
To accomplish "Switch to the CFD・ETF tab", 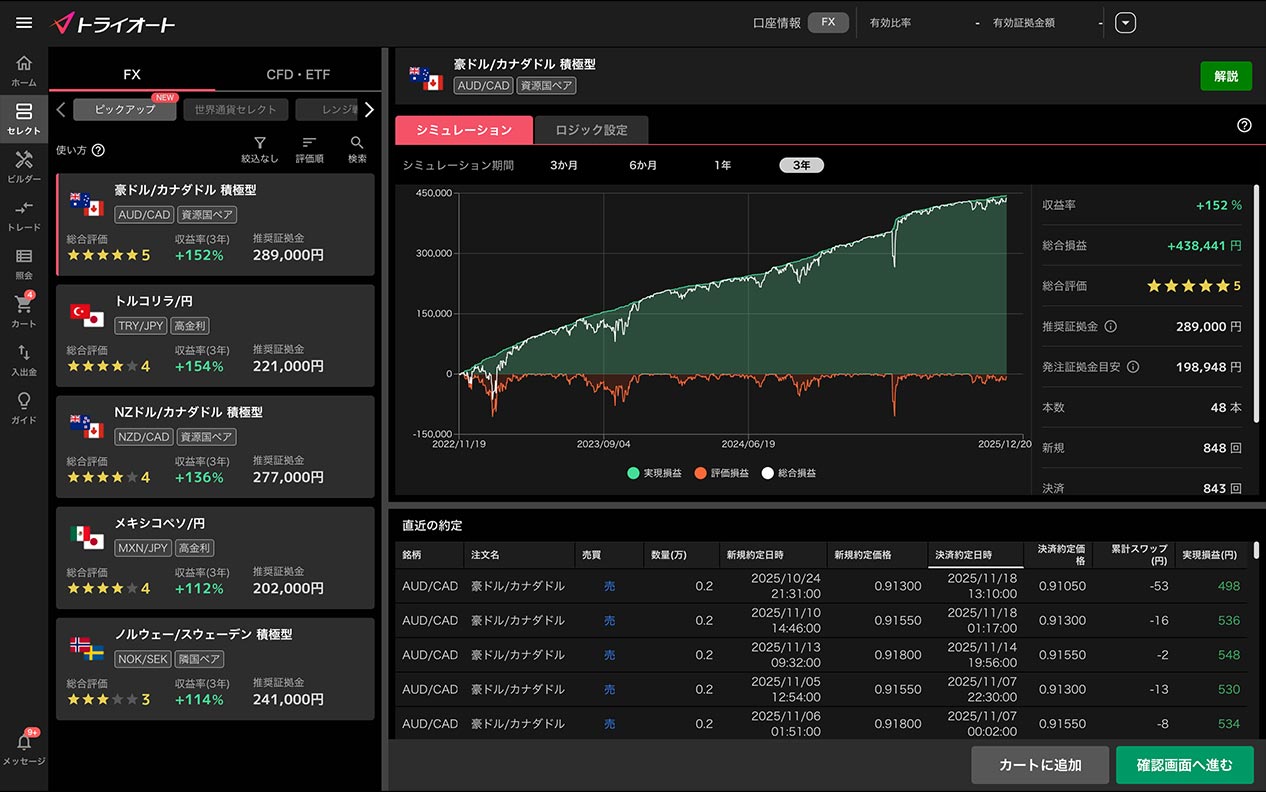I will coord(298,75).
